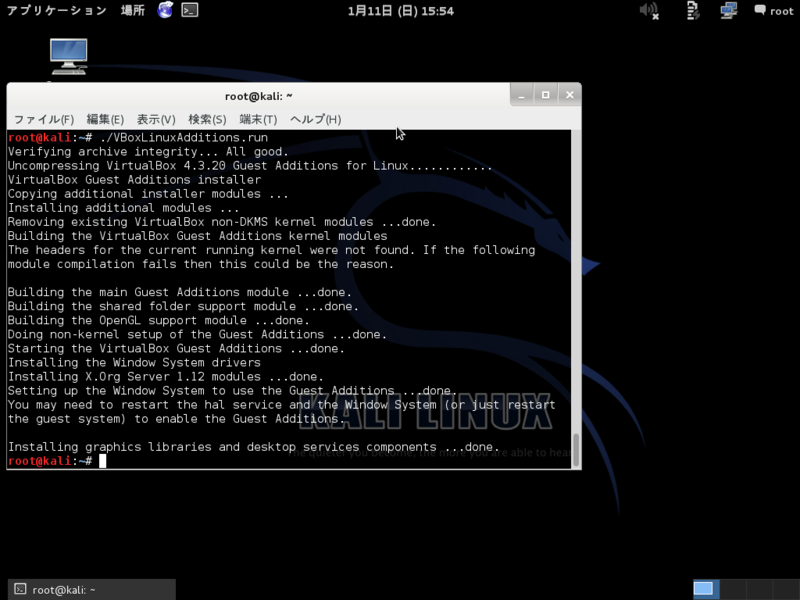Click 'The headers for the current running kernel' line
This screenshot has height=600, width=800.
click(x=271, y=250)
